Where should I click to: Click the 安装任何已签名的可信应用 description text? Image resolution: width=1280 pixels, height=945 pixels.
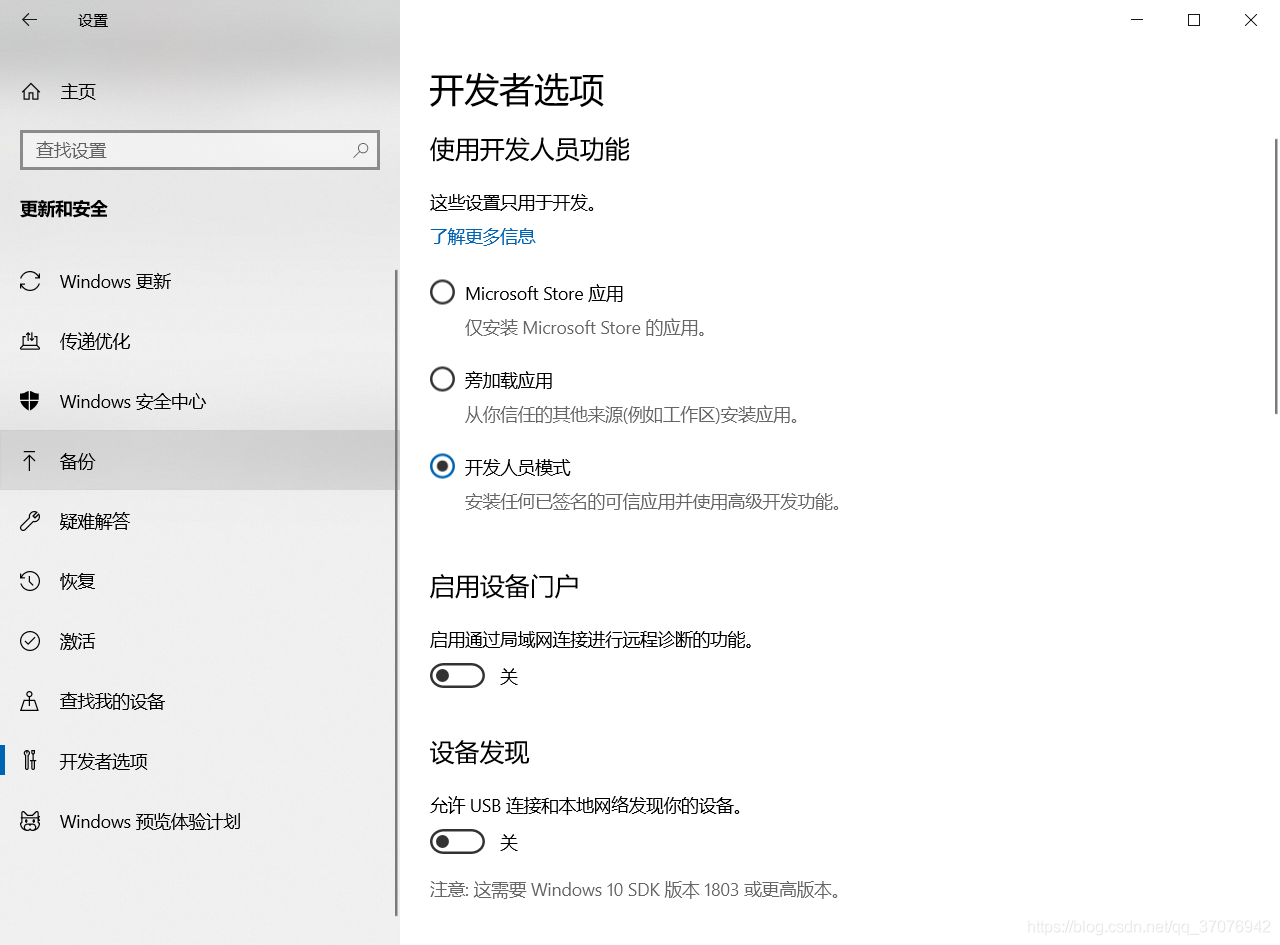point(653,501)
